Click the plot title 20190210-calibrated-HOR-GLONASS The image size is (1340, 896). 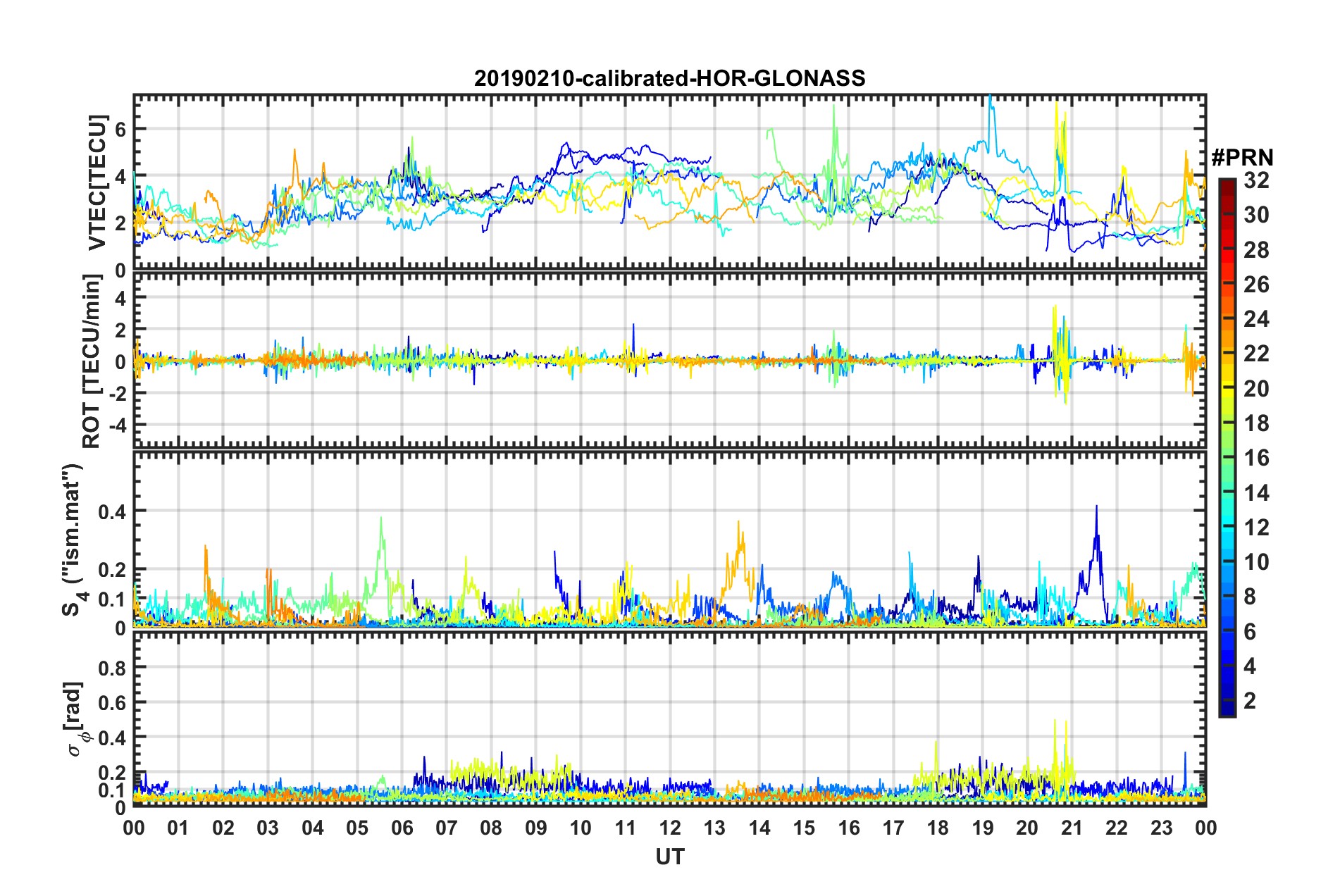[x=669, y=78]
